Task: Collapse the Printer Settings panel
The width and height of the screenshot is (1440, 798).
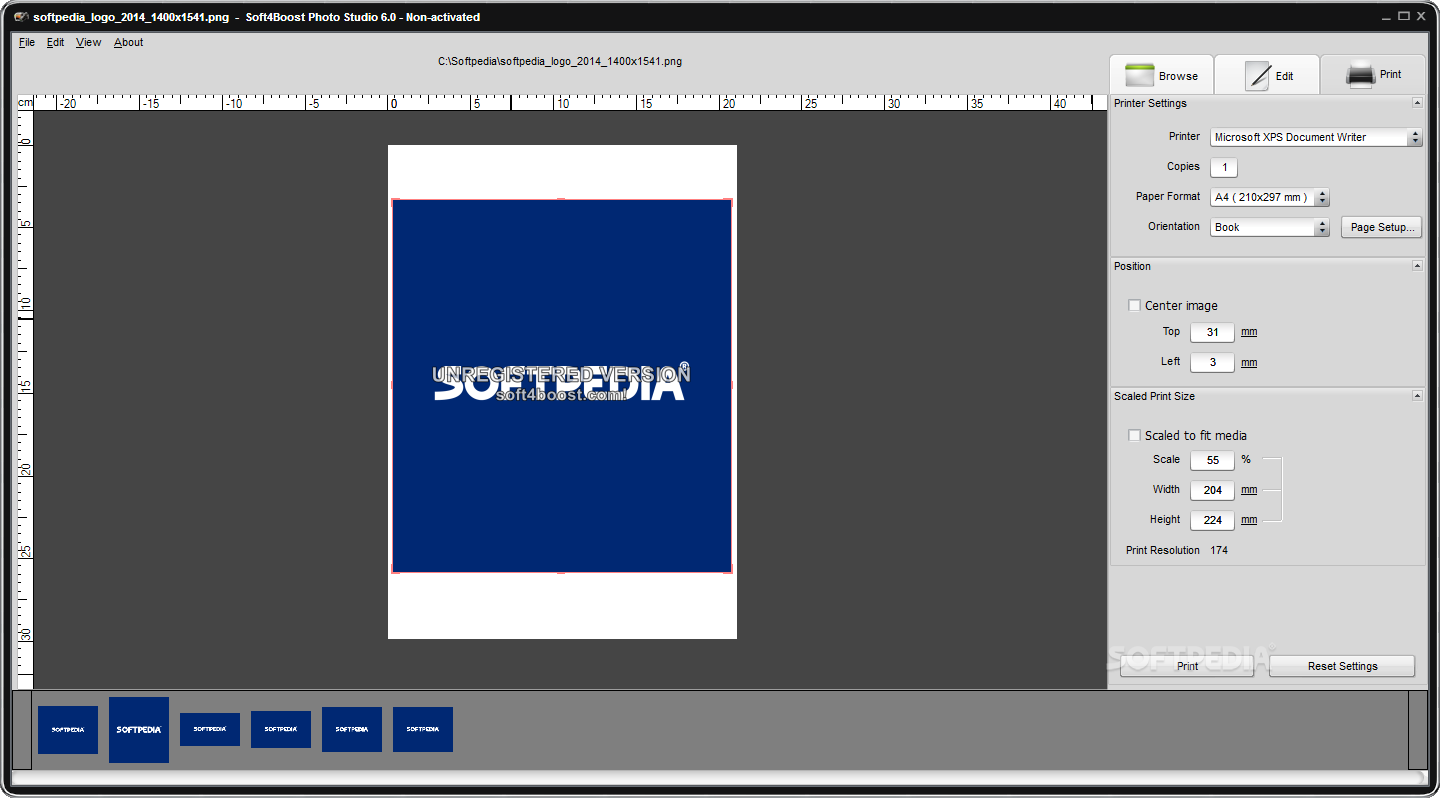Action: click(1417, 103)
